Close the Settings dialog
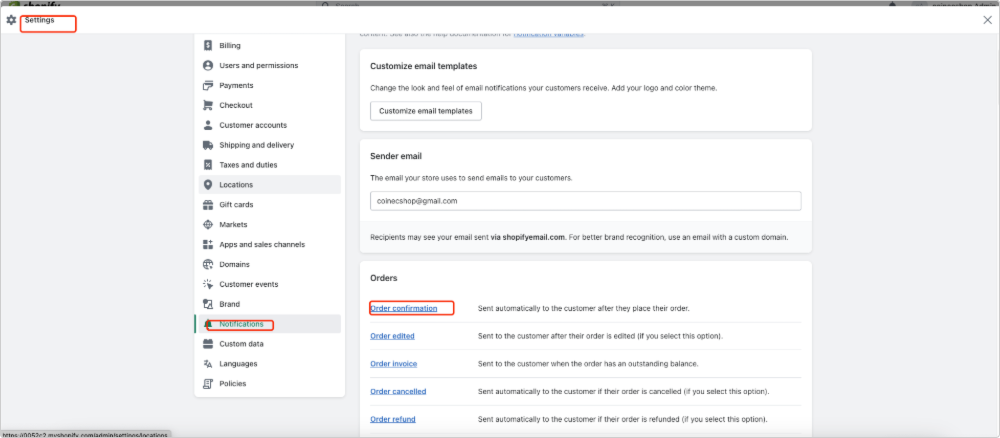This screenshot has height=438, width=1000. pos(987,20)
